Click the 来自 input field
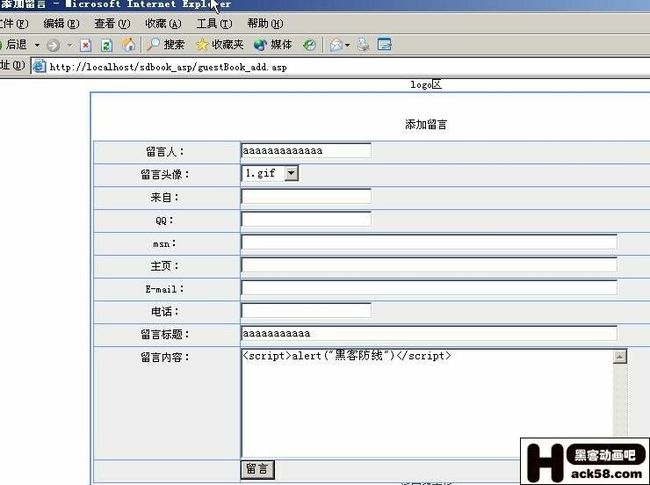The height and width of the screenshot is (485, 650). pos(306,196)
